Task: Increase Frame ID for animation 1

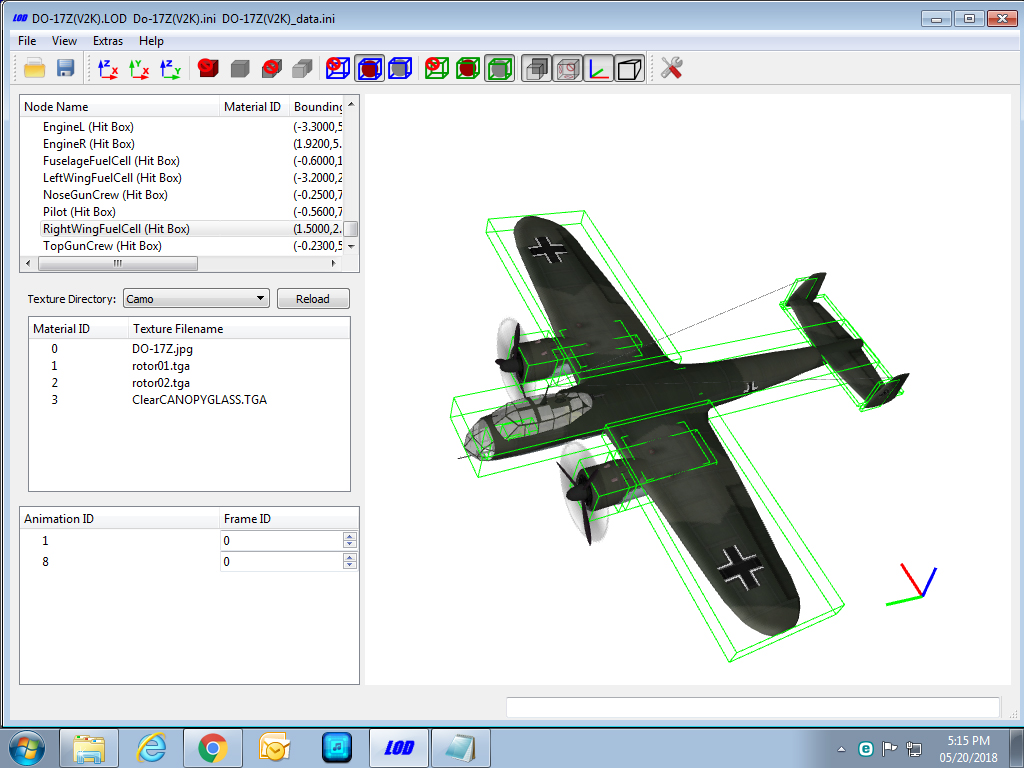Action: [x=350, y=536]
